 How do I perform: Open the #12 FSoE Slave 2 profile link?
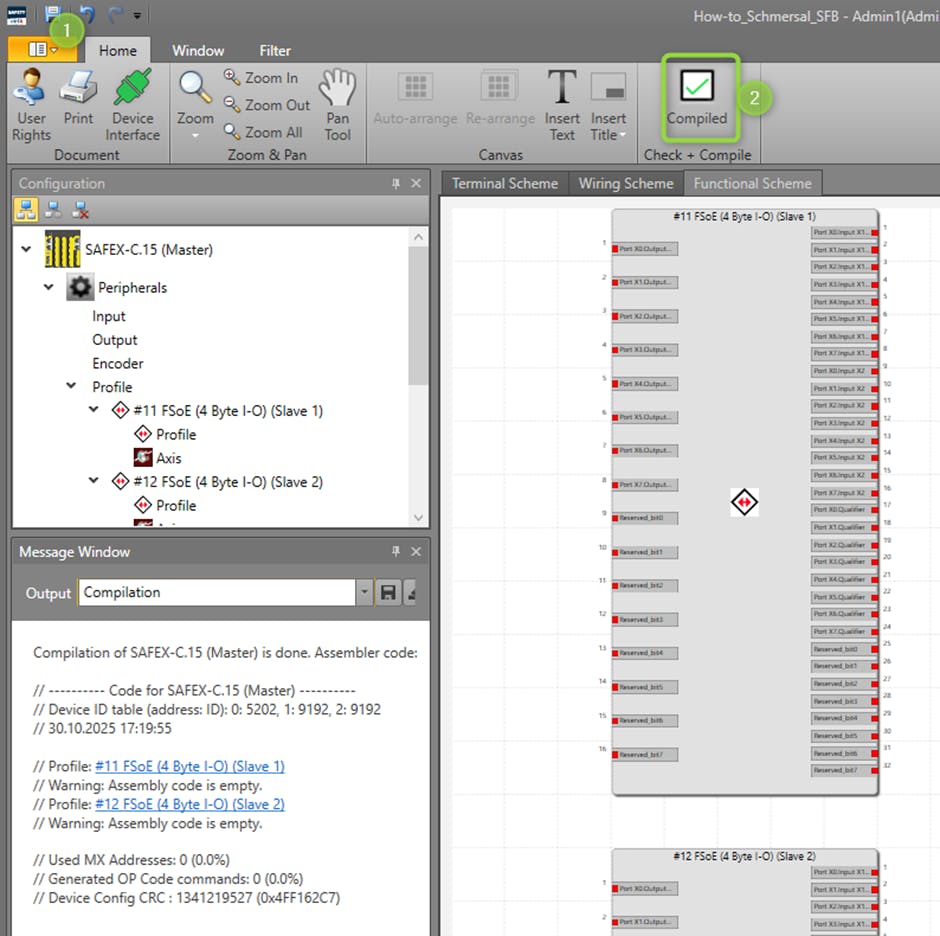[x=189, y=804]
